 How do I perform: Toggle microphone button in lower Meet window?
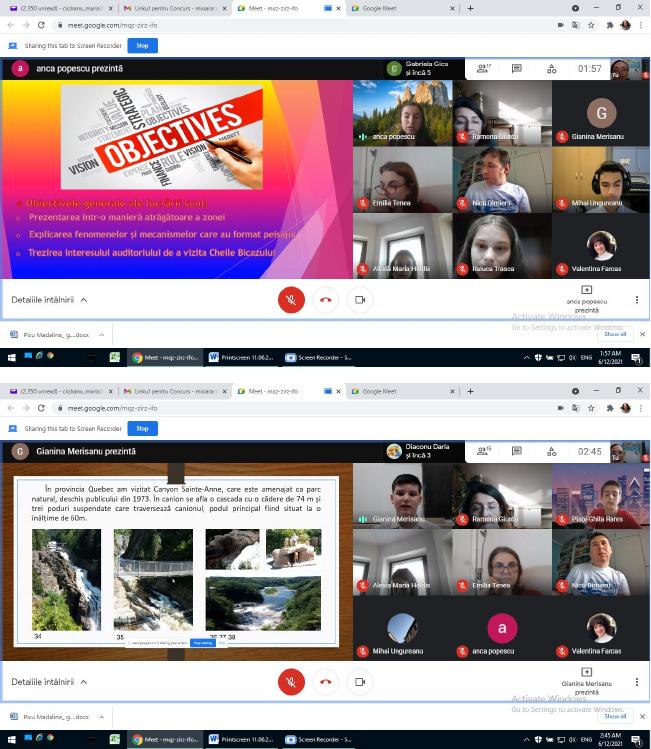[x=291, y=682]
